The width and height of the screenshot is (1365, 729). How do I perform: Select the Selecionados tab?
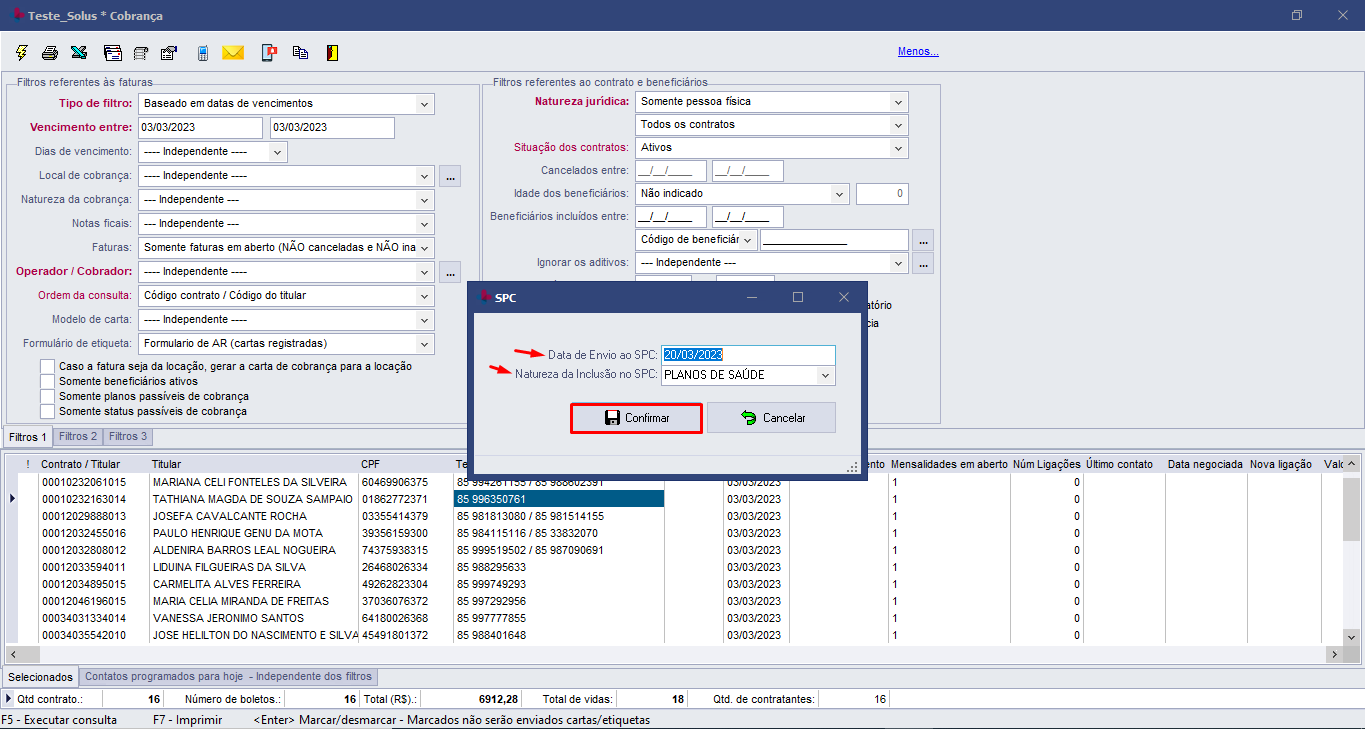pos(39,677)
